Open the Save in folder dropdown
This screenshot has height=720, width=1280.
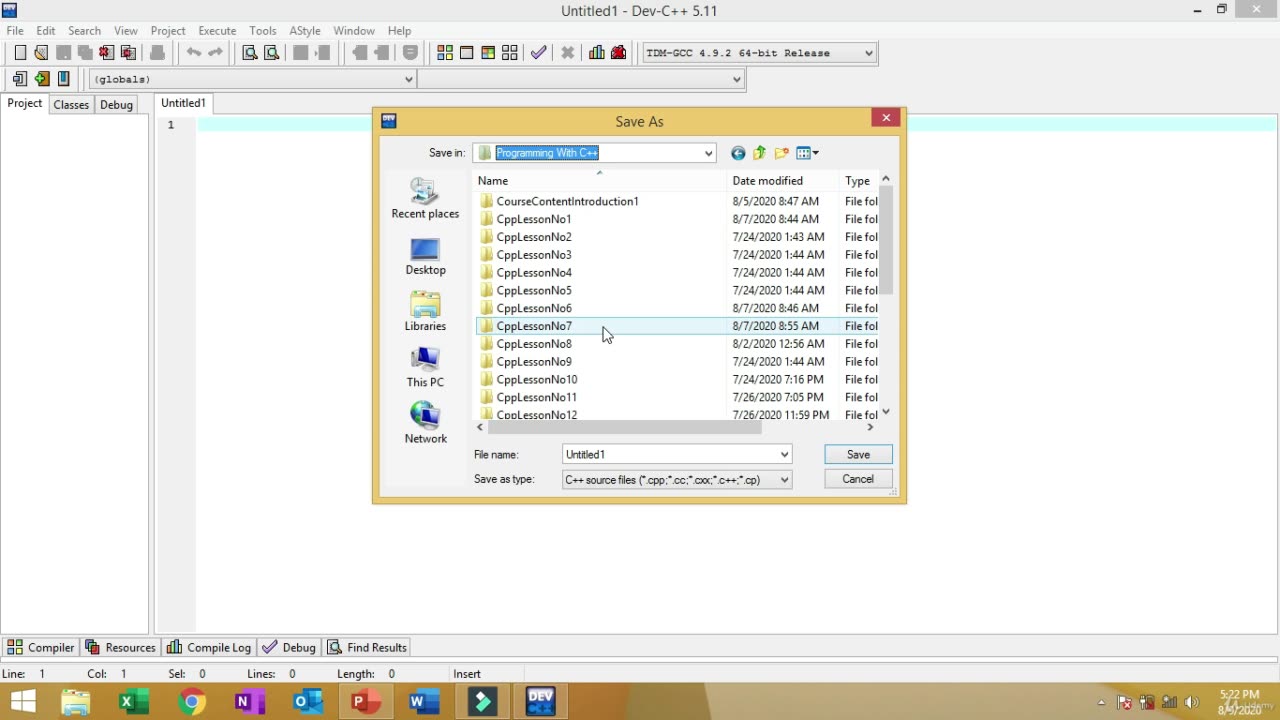(x=708, y=153)
